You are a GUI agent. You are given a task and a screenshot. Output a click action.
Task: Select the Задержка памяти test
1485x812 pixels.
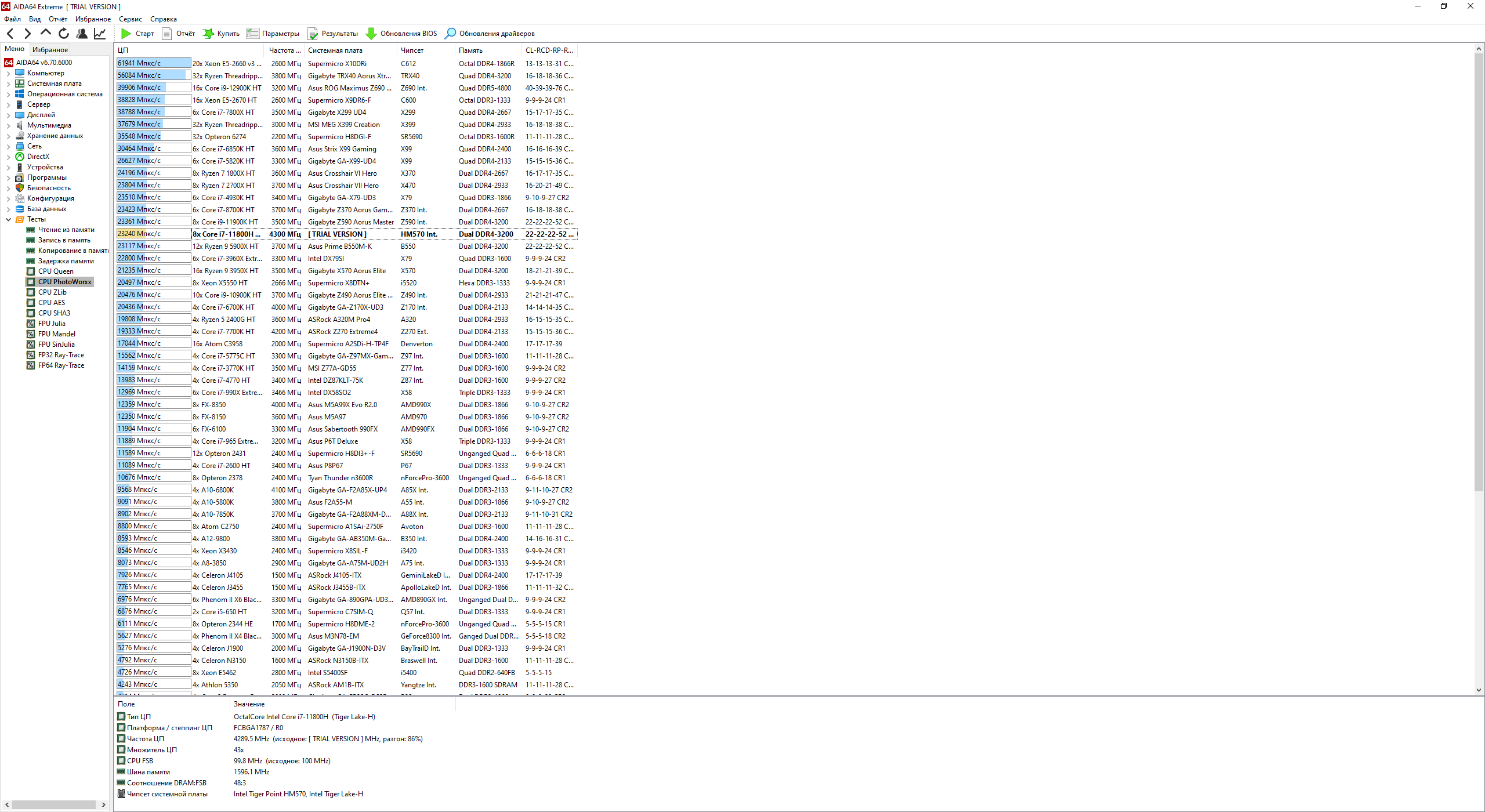tap(66, 261)
